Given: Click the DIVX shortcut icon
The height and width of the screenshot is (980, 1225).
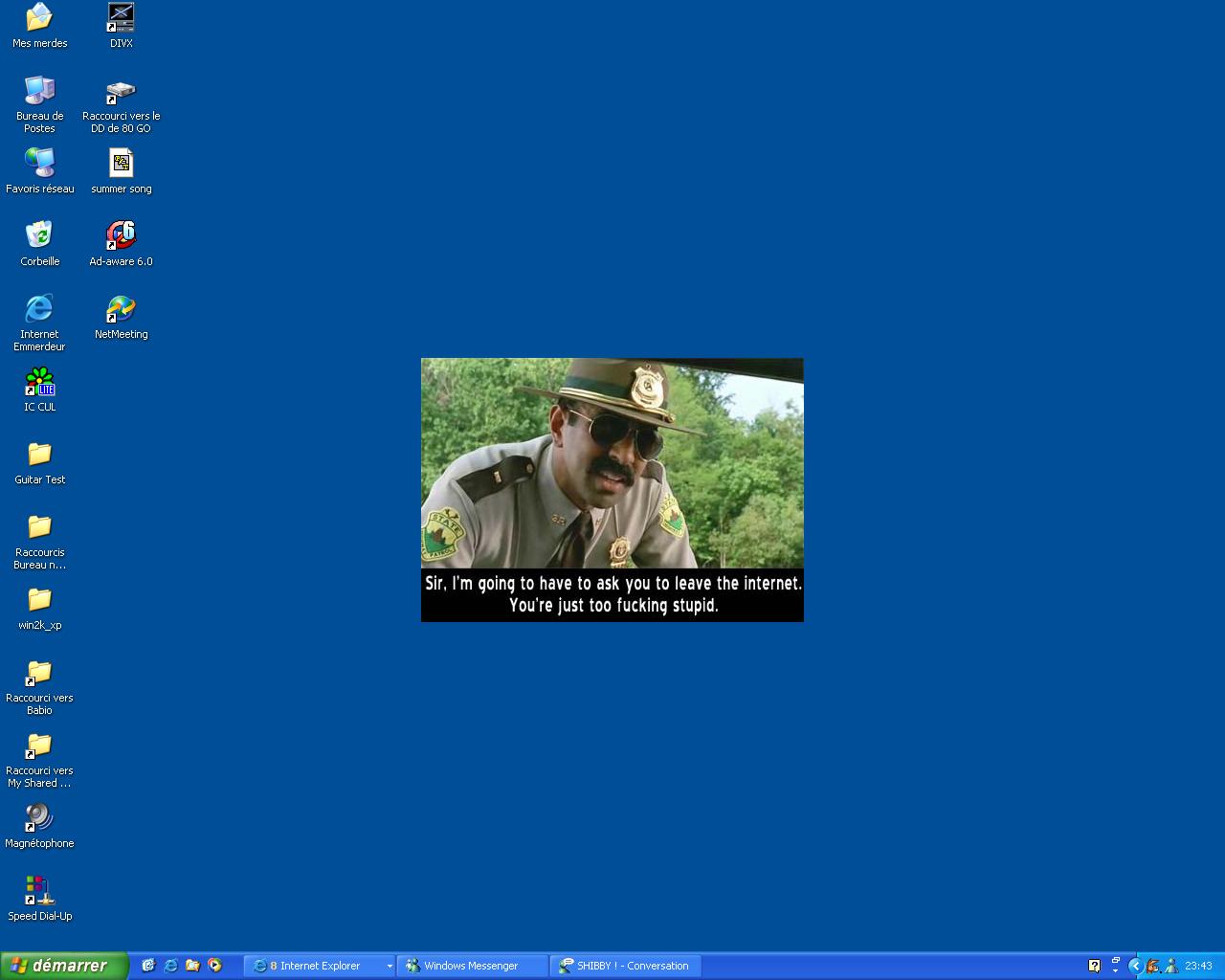Looking at the screenshot, I should tap(121, 18).
